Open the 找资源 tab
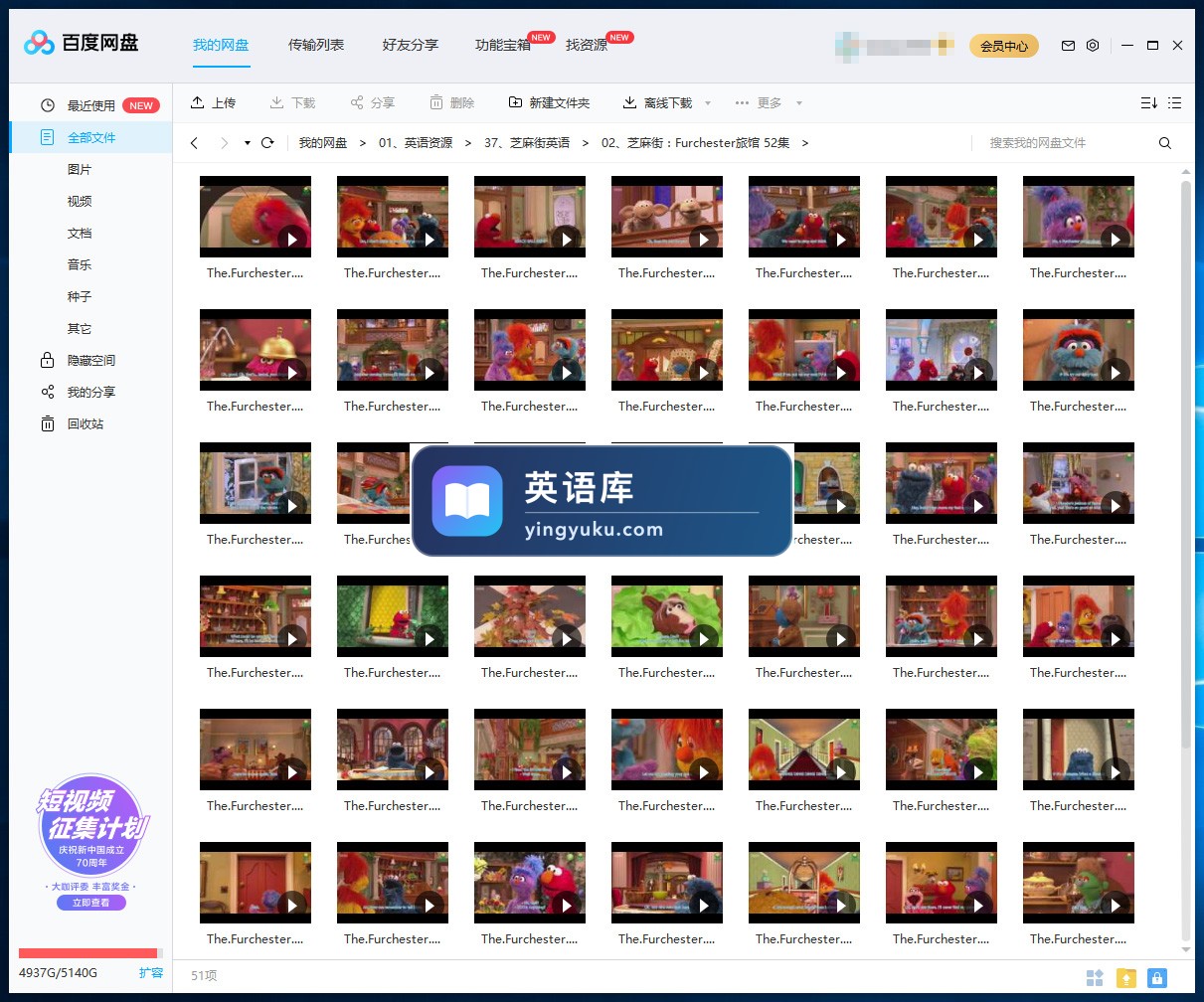 587,45
